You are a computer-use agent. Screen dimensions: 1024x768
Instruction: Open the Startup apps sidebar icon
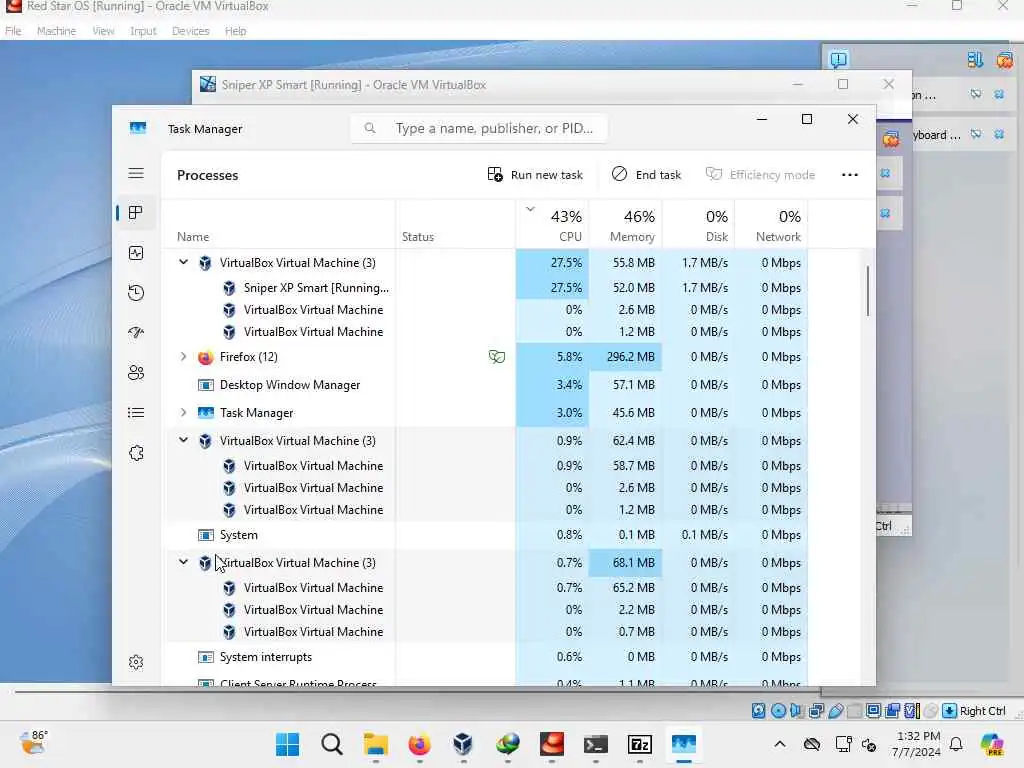coord(136,332)
